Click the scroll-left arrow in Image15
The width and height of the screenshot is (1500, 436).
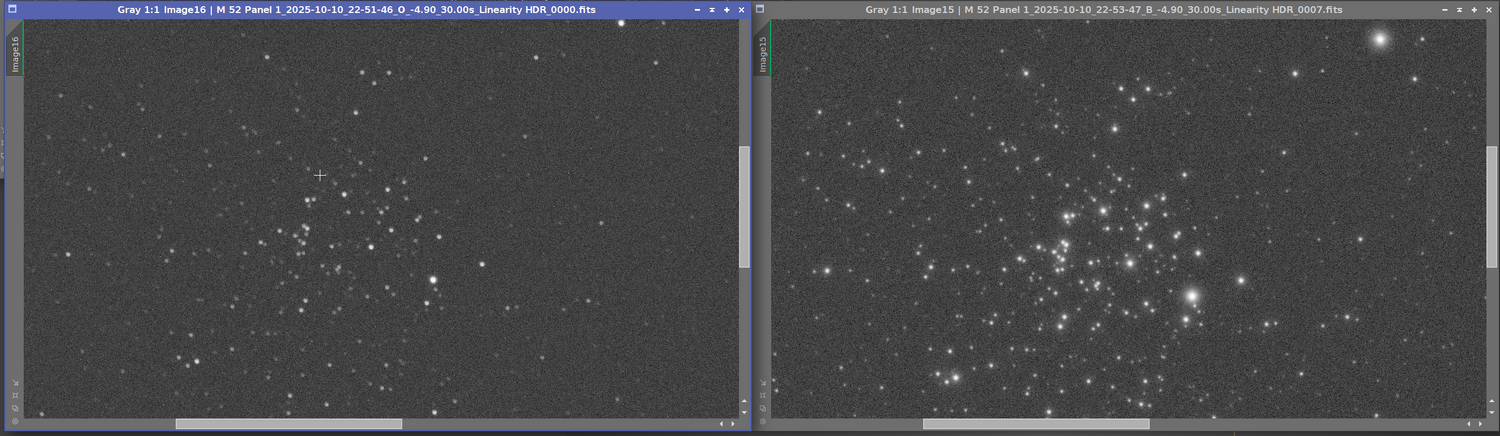[x=1469, y=424]
